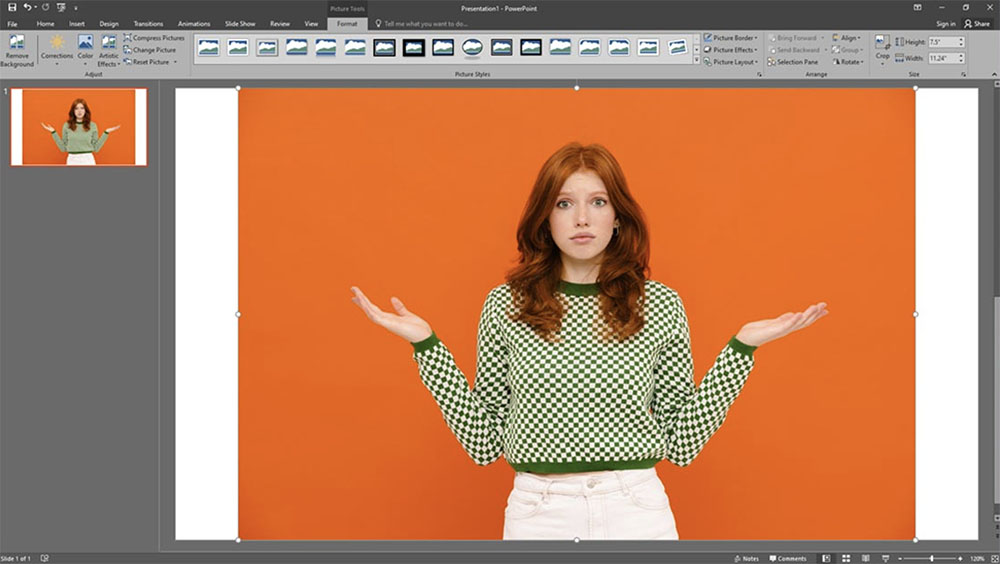Screen dimensions: 1000x564
Task: Click the Sign in link
Action: tap(945, 23)
